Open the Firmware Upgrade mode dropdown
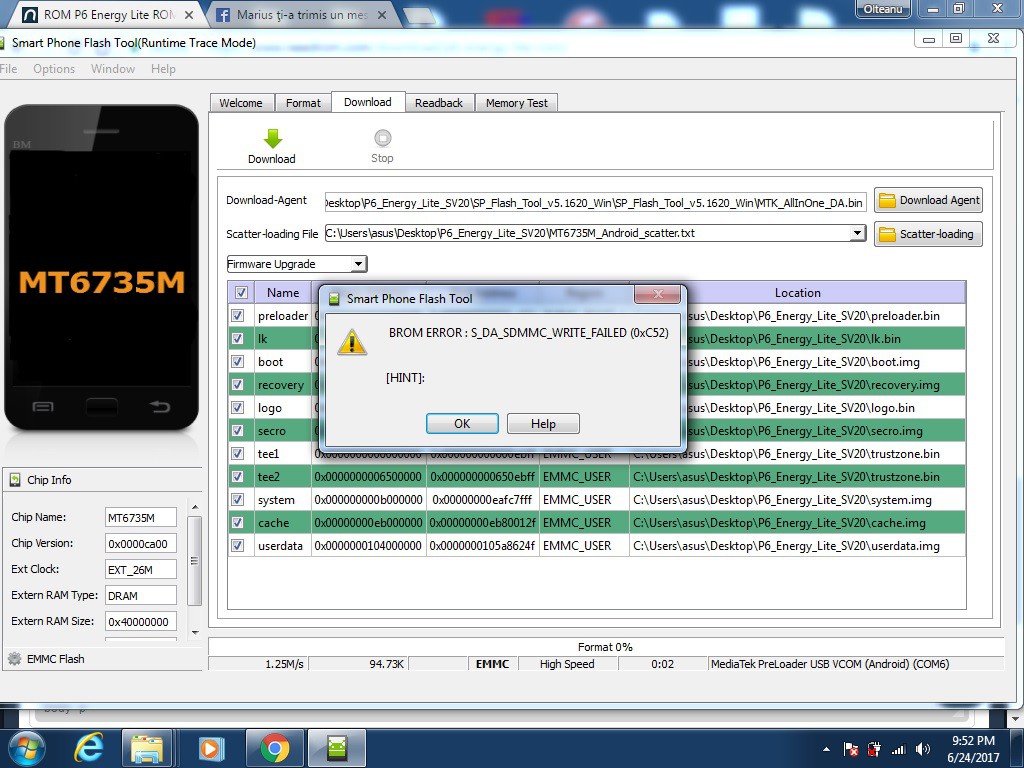Viewport: 1024px width, 768px height. 297,264
